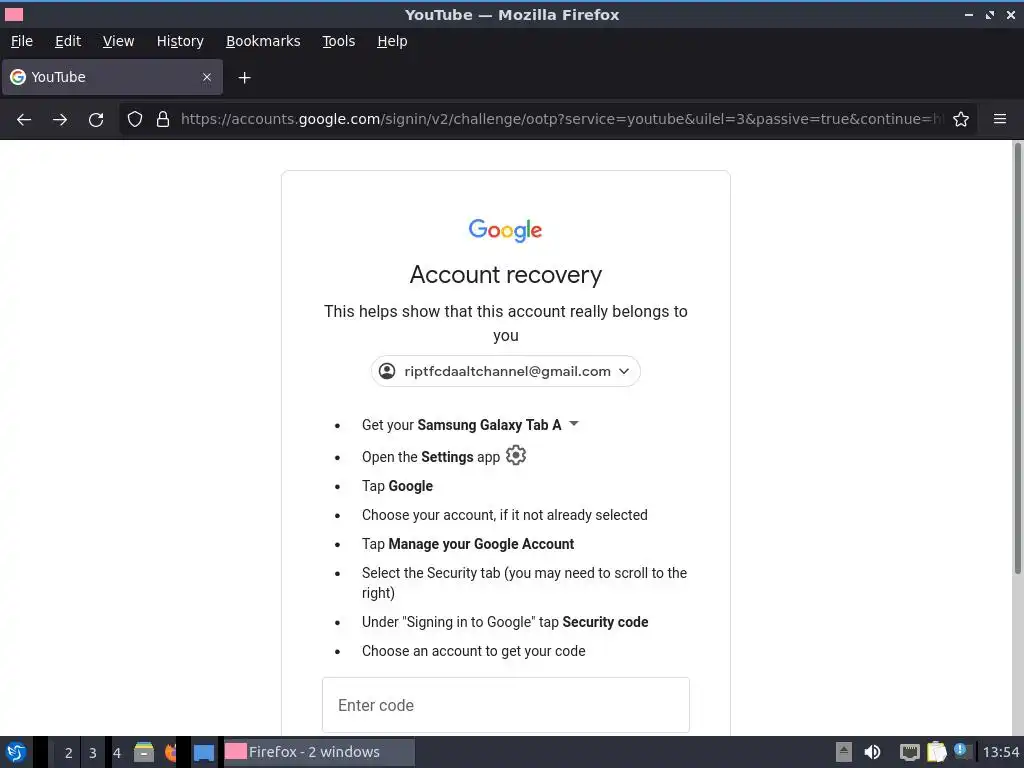Click the Enter code field
Image resolution: width=1024 pixels, height=768 pixels.
pos(505,705)
